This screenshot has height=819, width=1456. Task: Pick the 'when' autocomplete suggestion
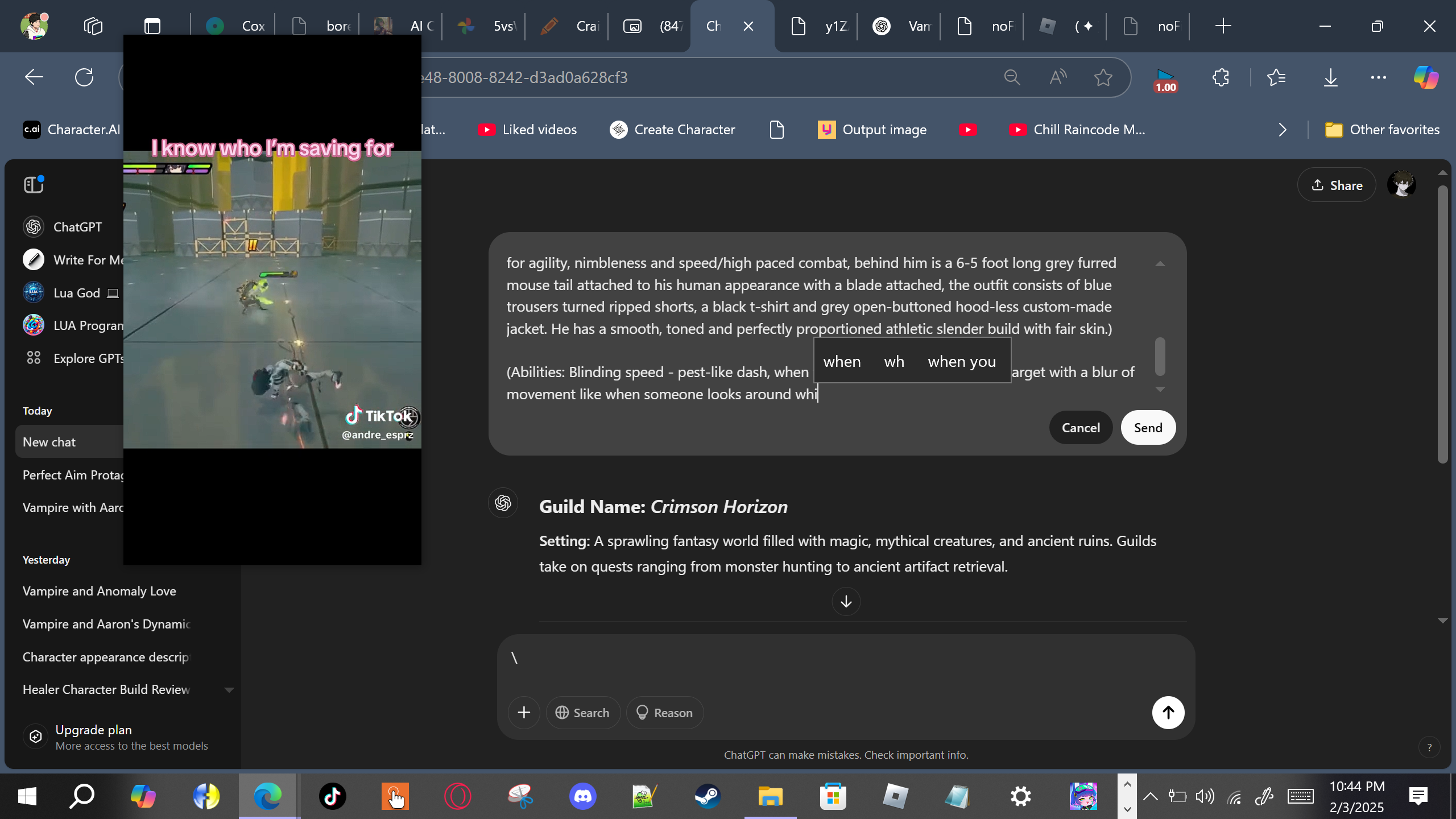point(842,362)
